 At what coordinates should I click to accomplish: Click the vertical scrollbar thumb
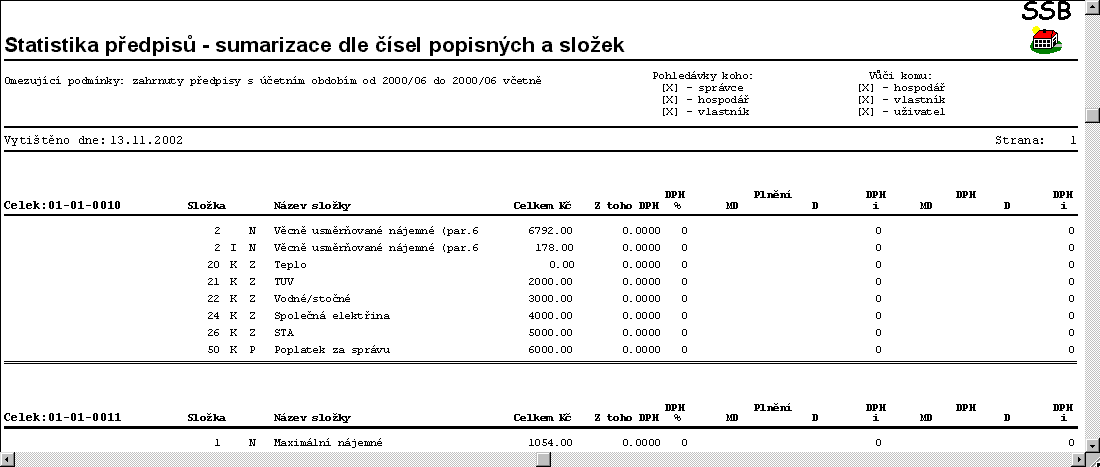(1091, 112)
